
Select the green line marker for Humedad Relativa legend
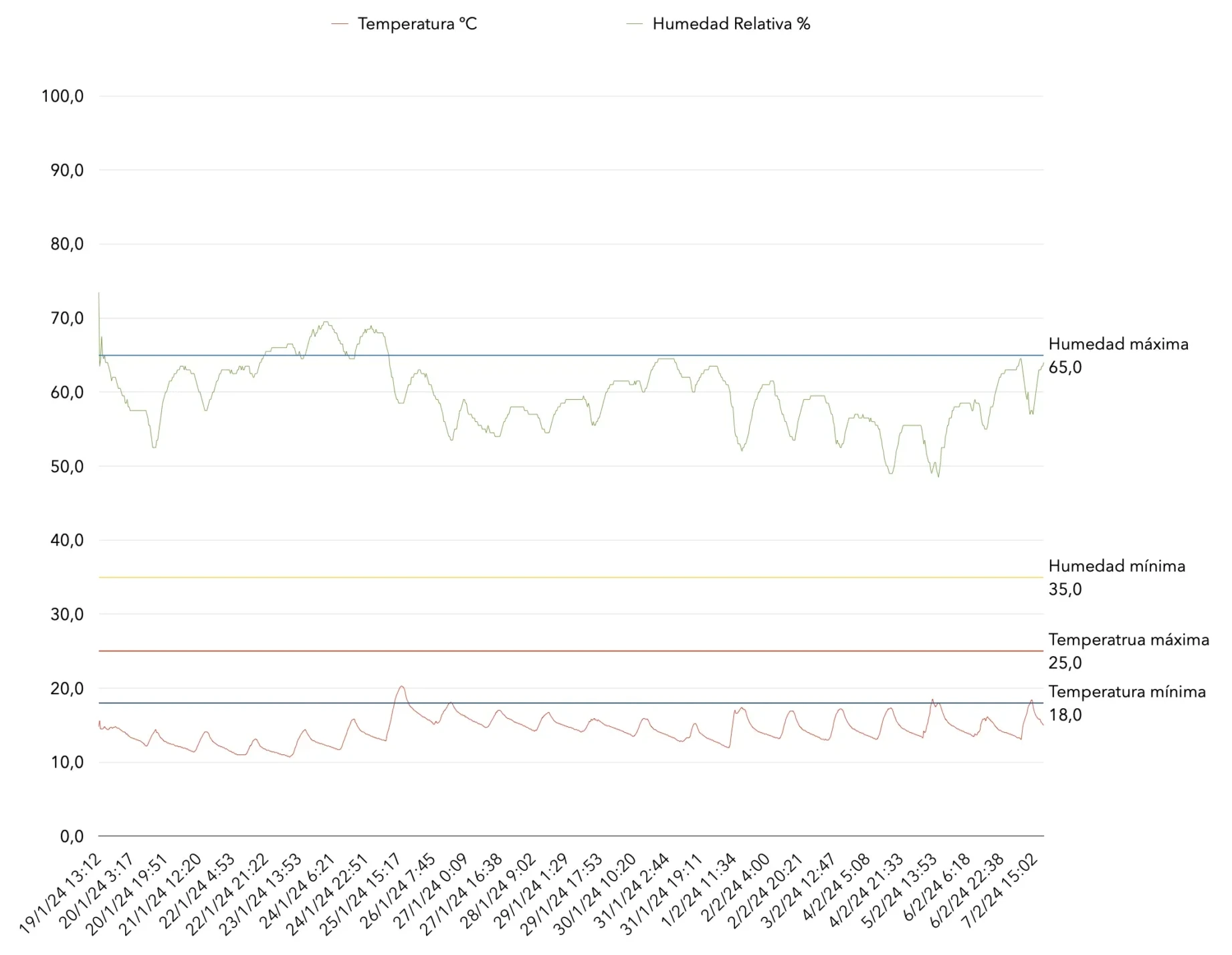(634, 24)
